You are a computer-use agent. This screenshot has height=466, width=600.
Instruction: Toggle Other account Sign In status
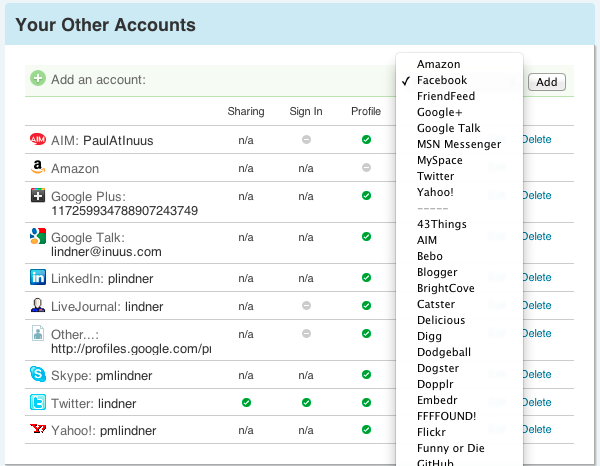(306, 334)
